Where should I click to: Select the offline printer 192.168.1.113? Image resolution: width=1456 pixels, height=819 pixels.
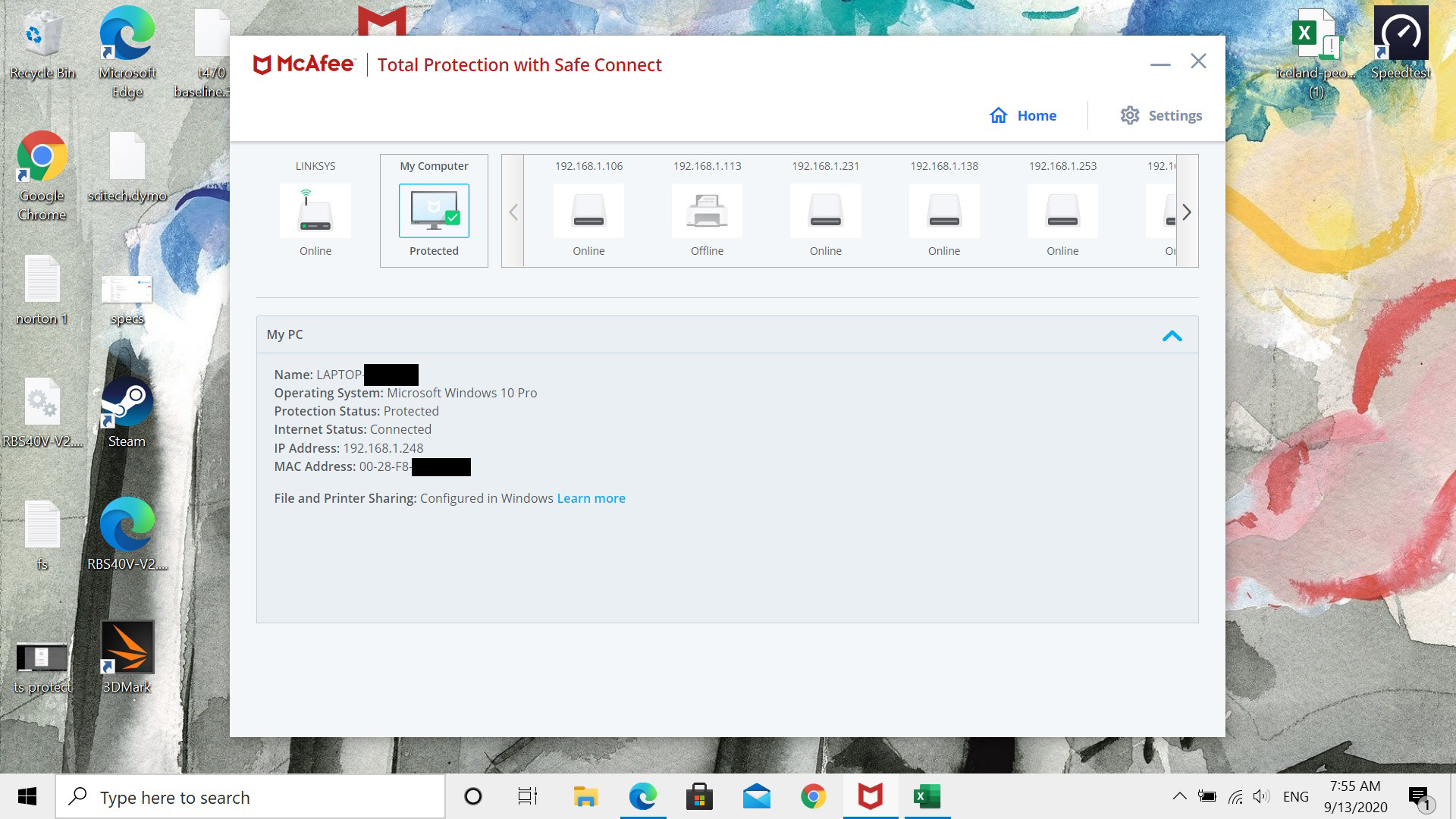tap(707, 211)
